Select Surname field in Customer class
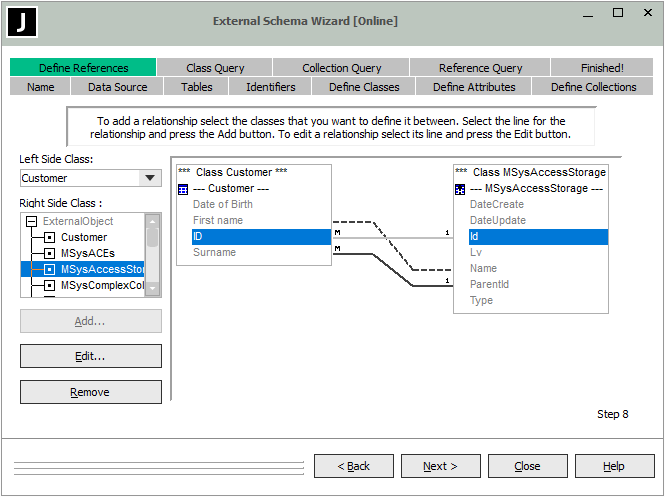Image resolution: width=665 pixels, height=497 pixels. (x=214, y=253)
